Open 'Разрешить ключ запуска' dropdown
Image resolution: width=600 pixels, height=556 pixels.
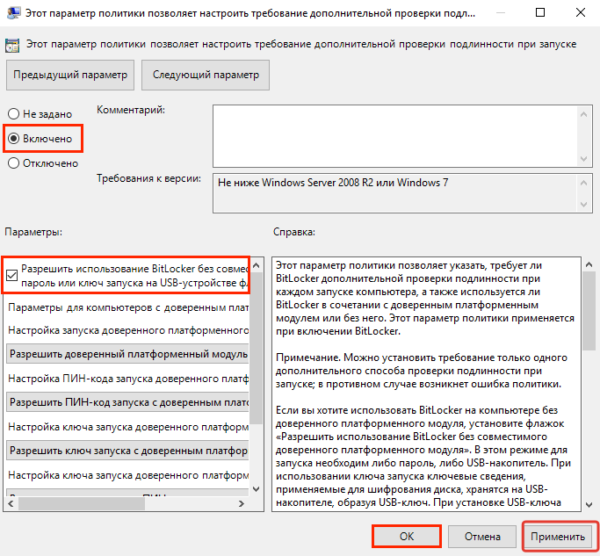[x=128, y=450]
